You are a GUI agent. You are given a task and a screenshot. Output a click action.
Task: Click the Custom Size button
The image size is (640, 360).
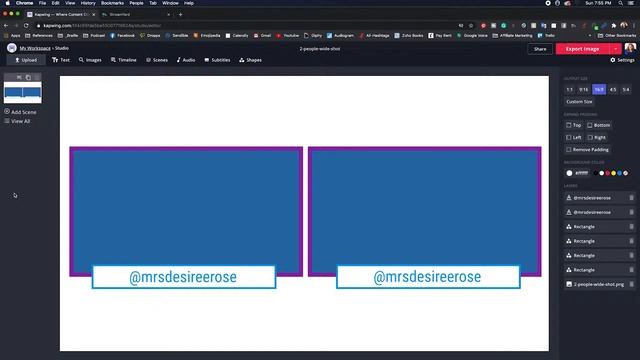[579, 102]
